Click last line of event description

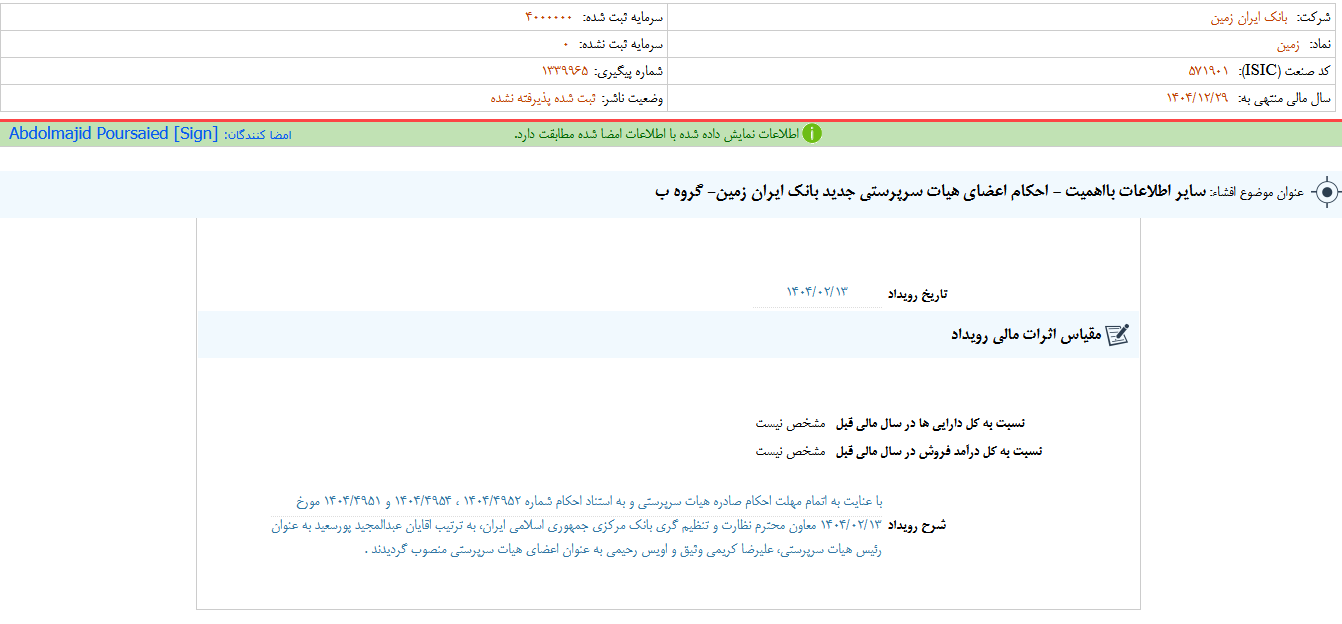(x=624, y=550)
